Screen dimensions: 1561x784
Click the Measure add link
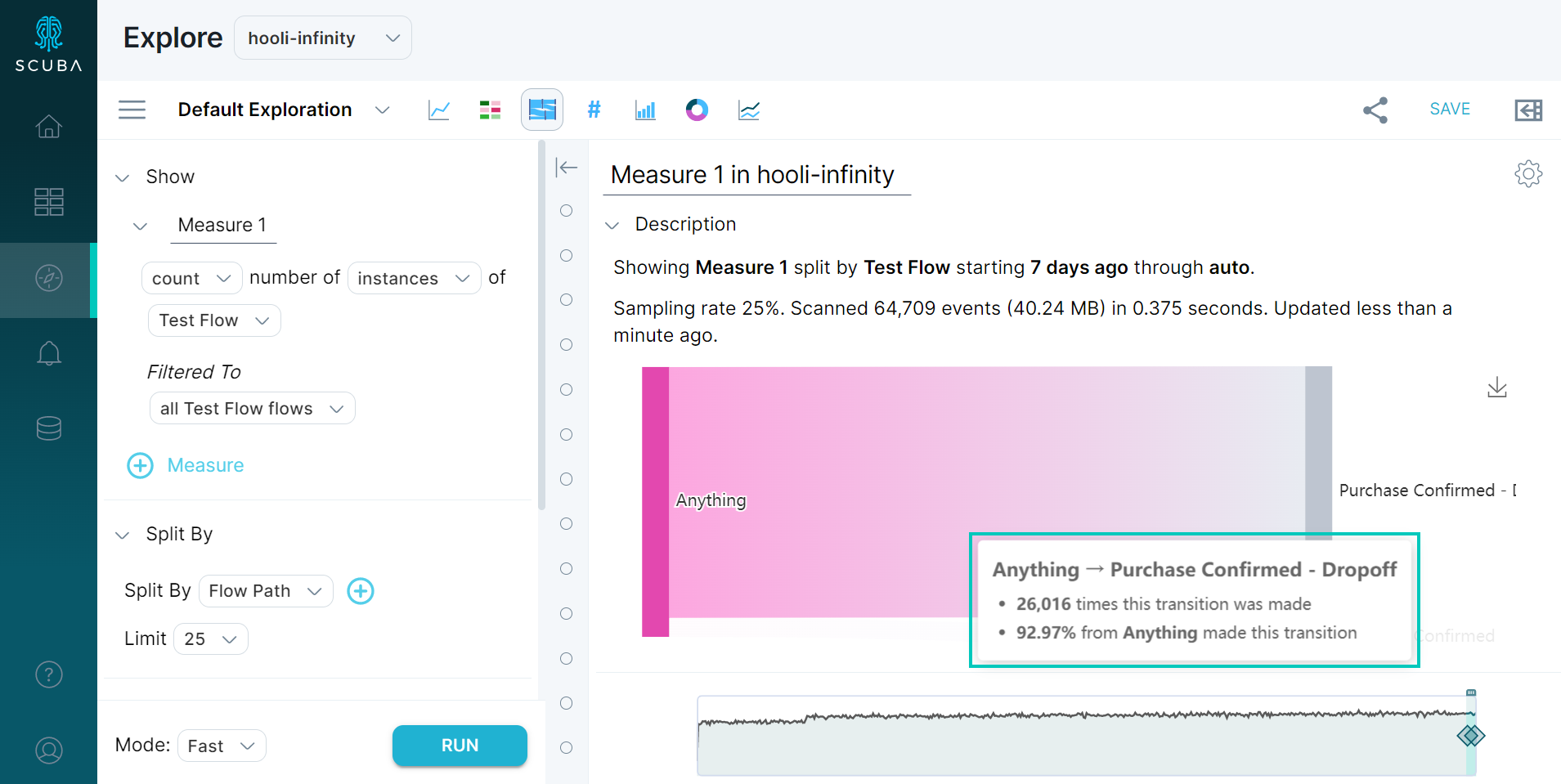(205, 465)
